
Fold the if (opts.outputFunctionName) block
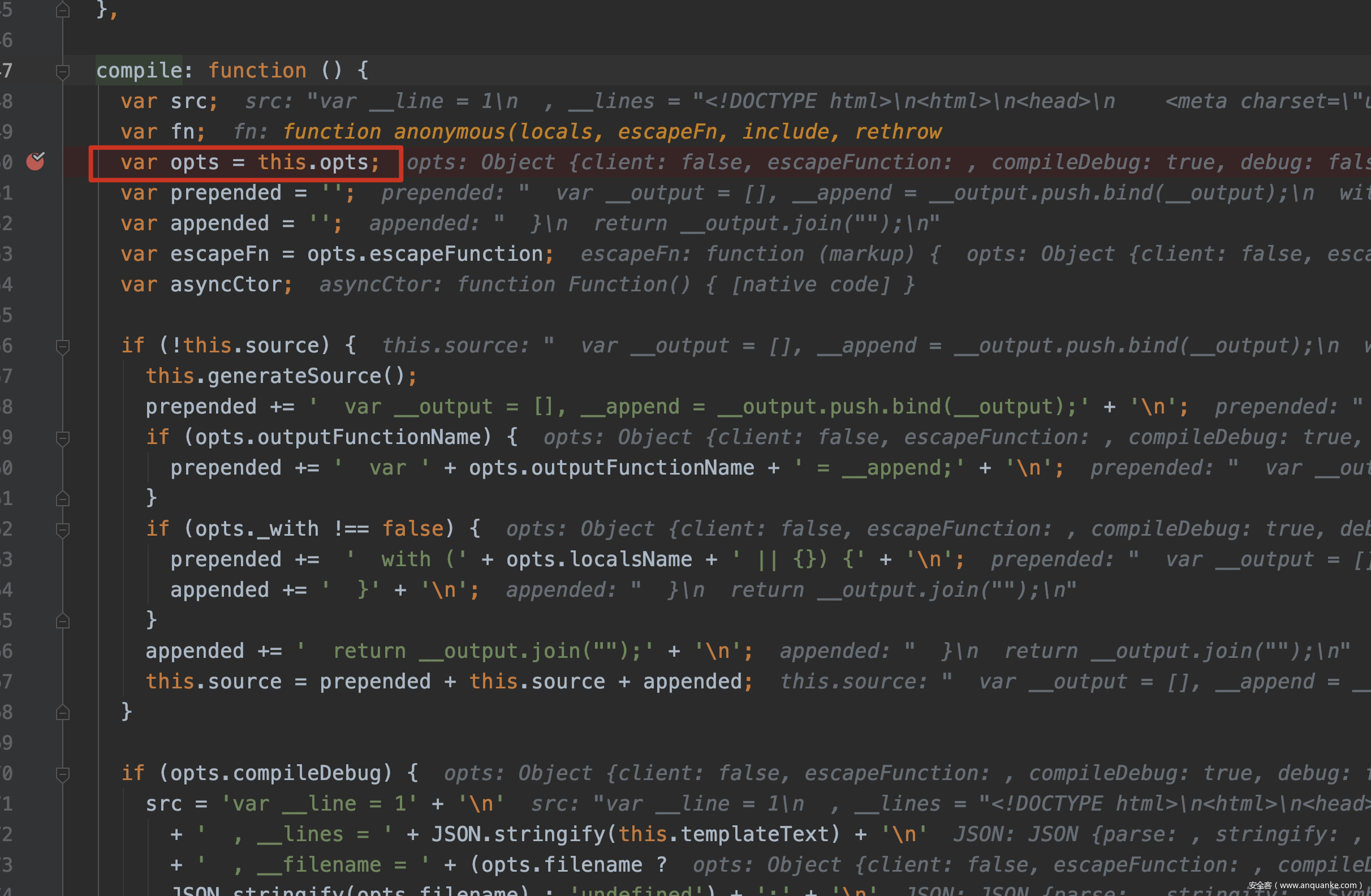click(x=63, y=438)
